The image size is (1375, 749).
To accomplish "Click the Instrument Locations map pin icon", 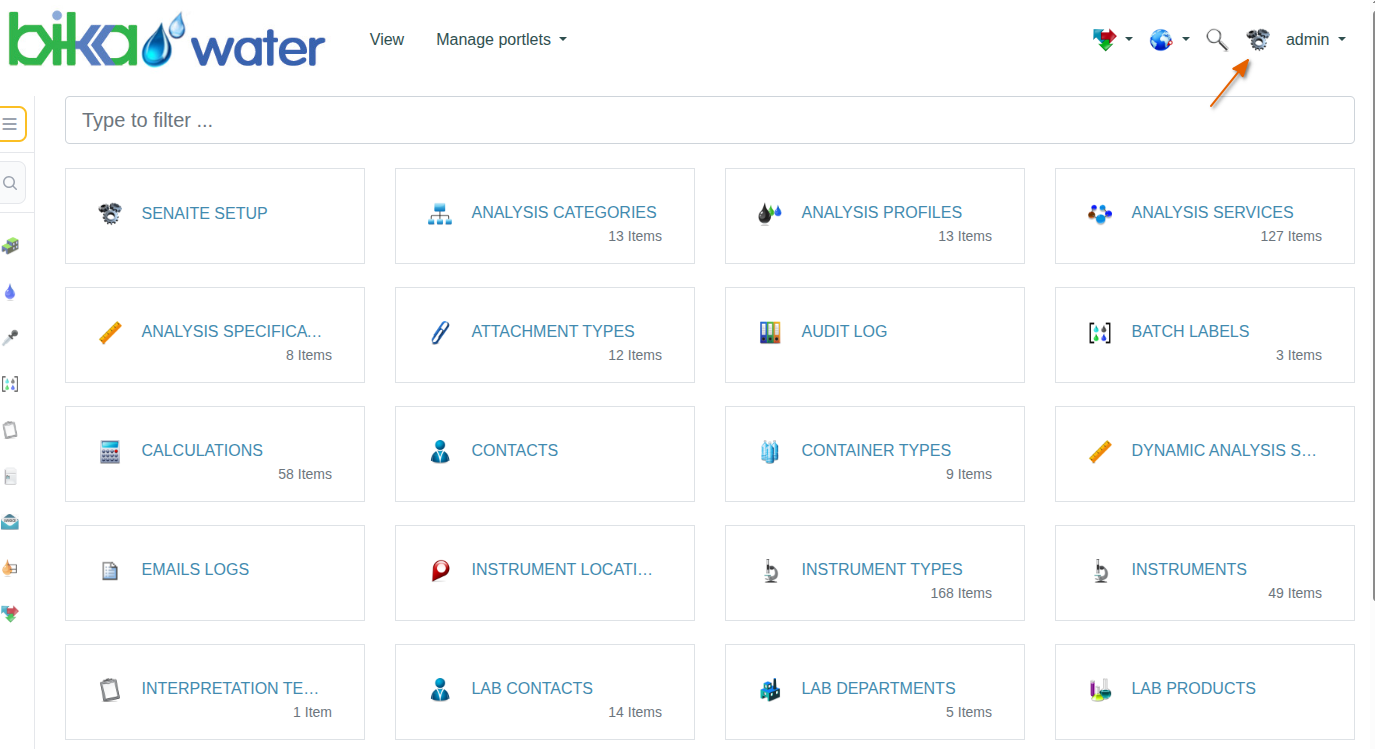I will pos(440,570).
